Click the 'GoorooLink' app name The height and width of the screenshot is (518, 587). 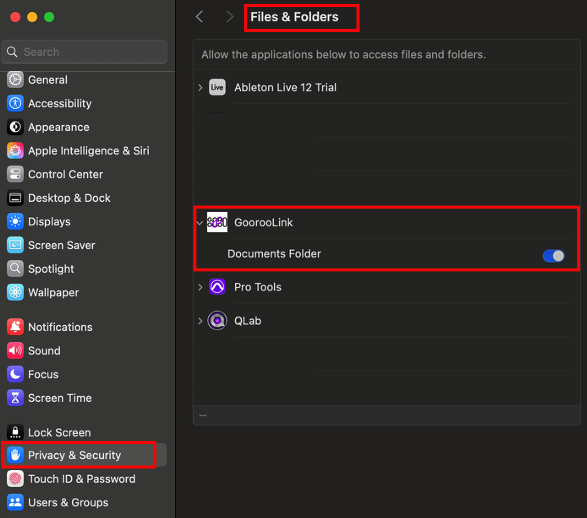click(x=264, y=222)
